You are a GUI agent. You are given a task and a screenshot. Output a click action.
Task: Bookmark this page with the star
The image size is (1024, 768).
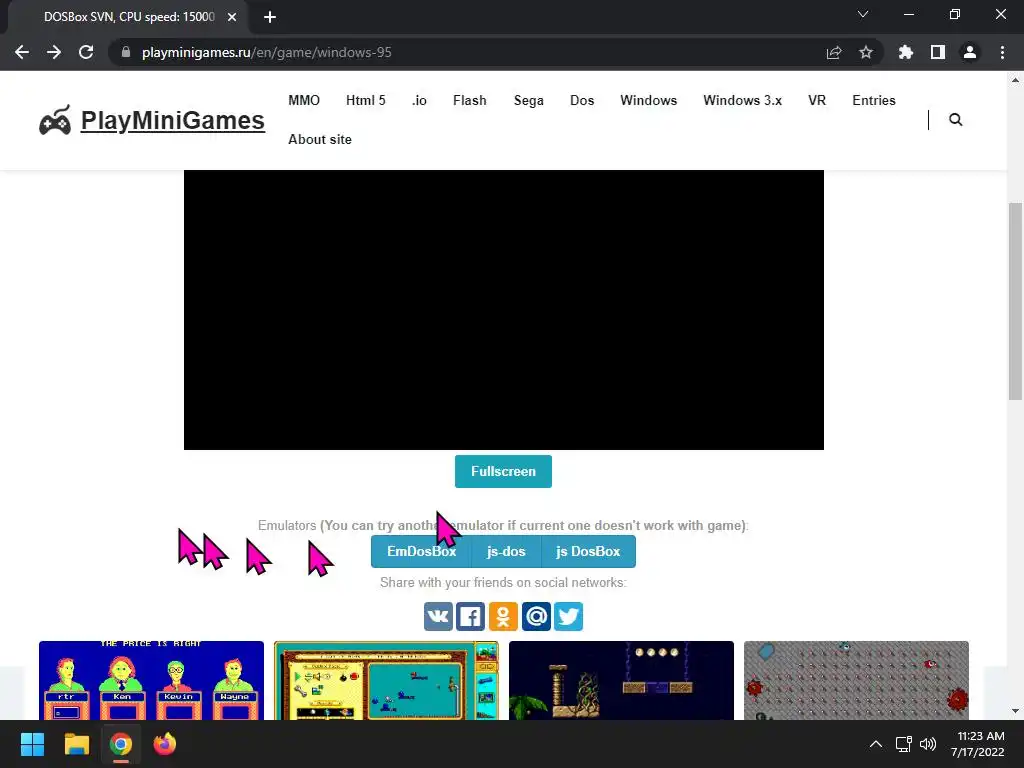[x=866, y=52]
